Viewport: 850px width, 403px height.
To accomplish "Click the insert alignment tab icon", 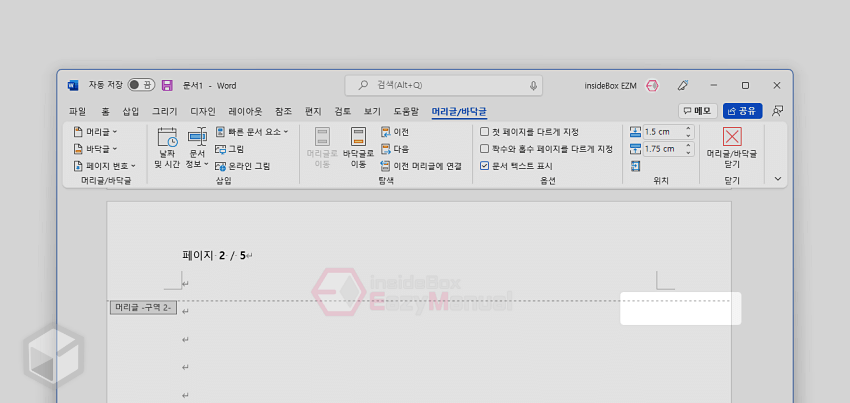I will coord(635,166).
